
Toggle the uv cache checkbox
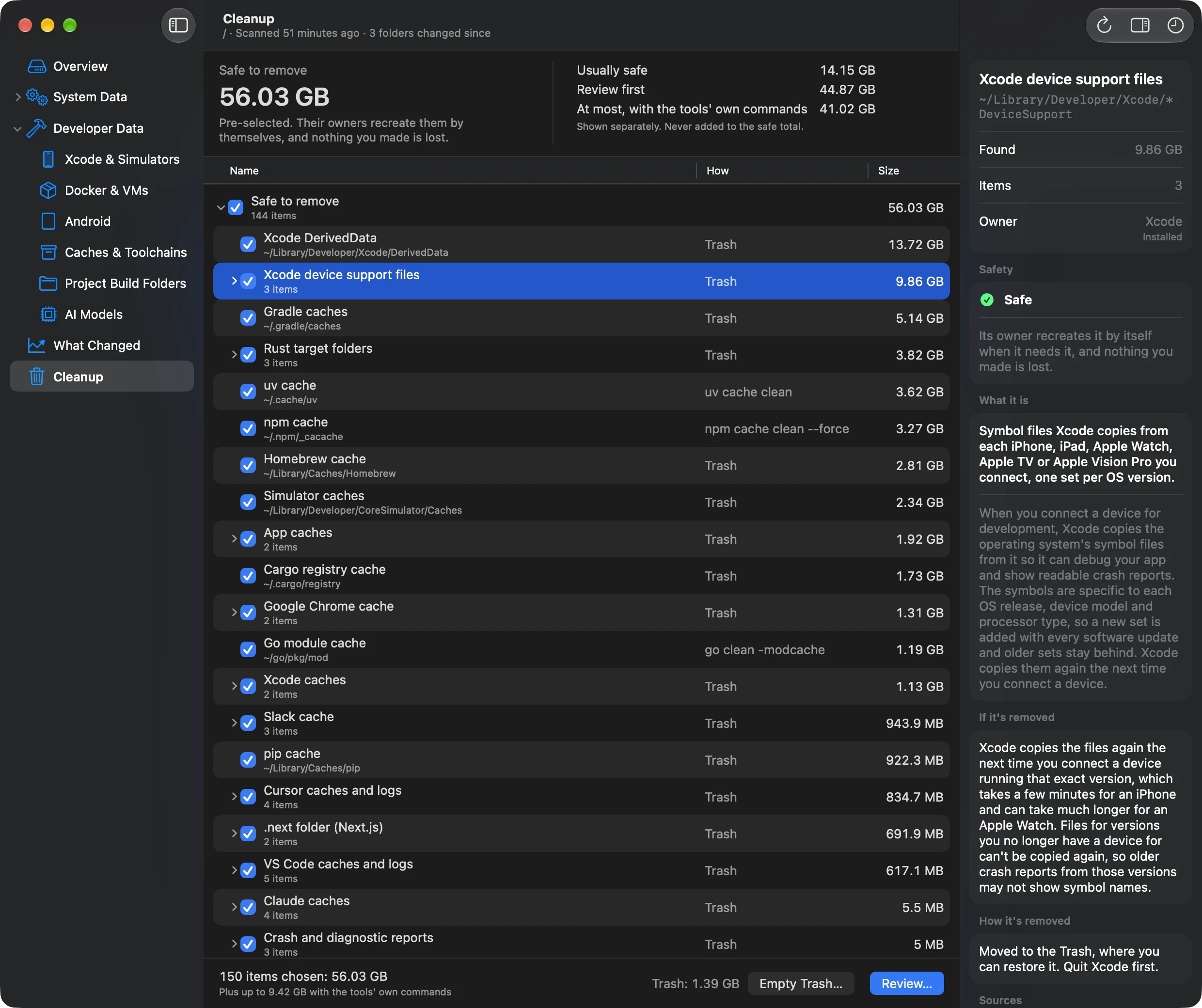(x=248, y=392)
